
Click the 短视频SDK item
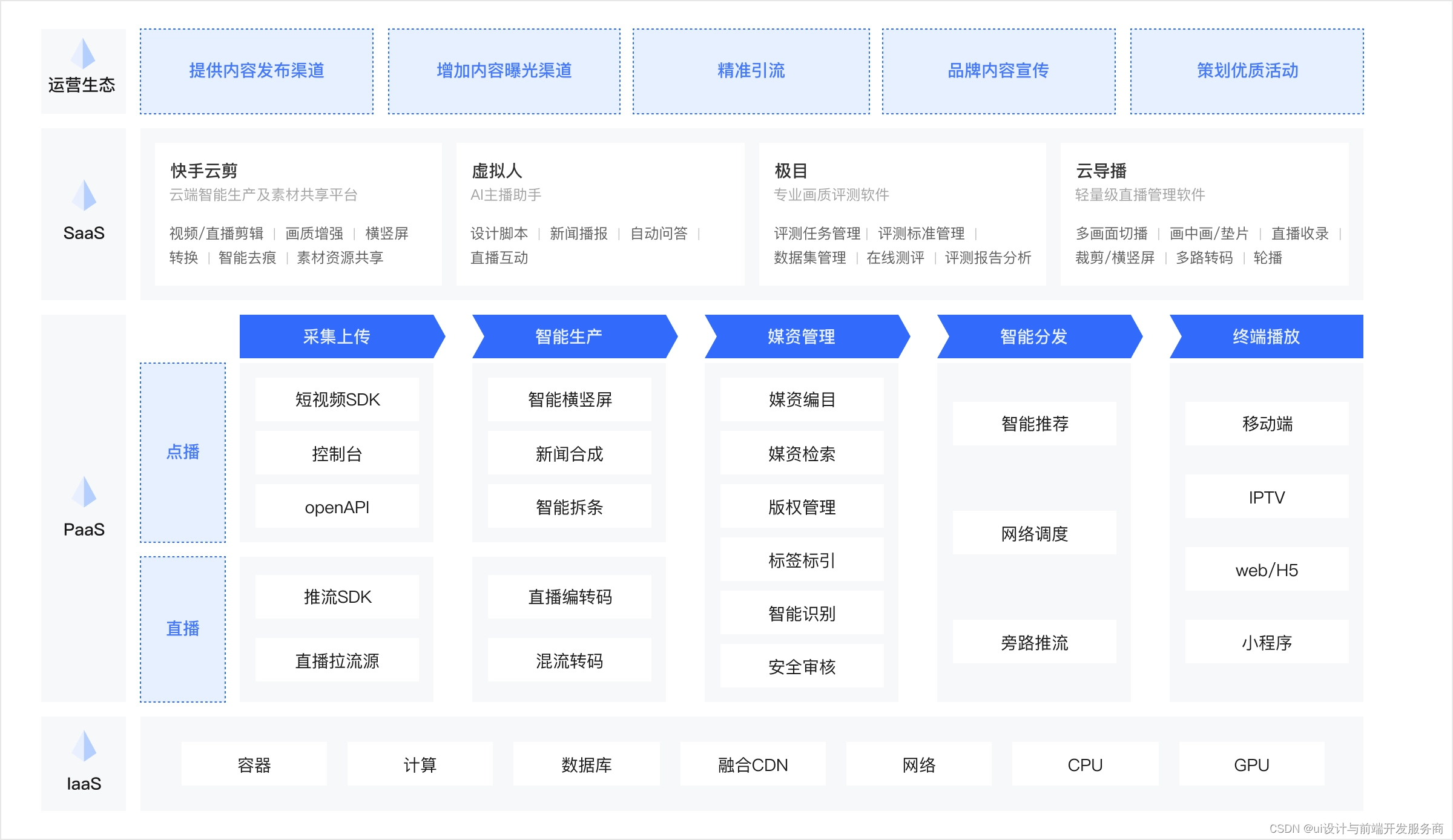point(337,399)
